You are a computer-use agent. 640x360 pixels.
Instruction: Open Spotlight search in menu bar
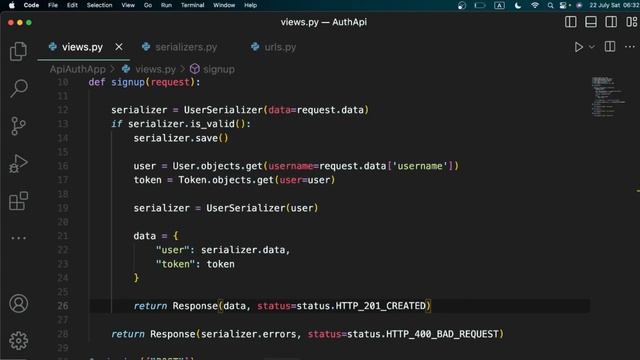[550, 5]
